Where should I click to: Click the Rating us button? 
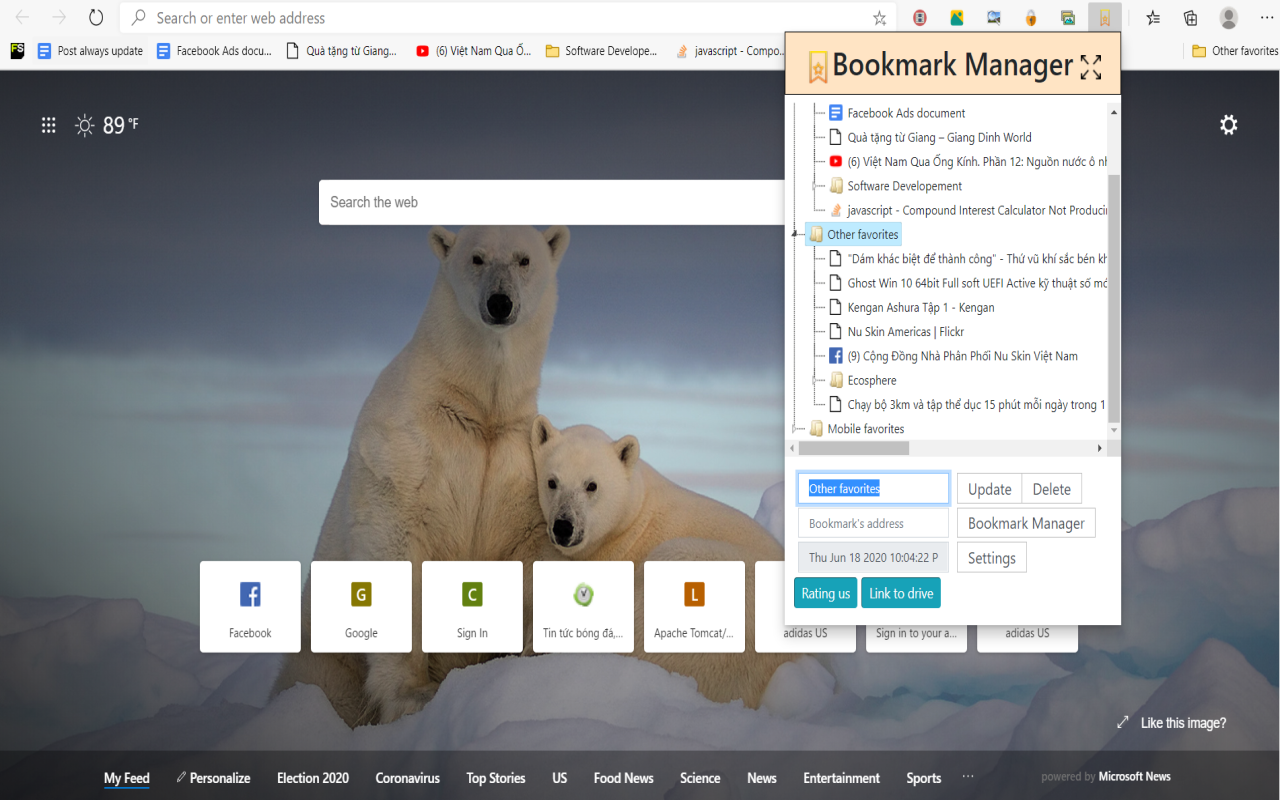825,593
